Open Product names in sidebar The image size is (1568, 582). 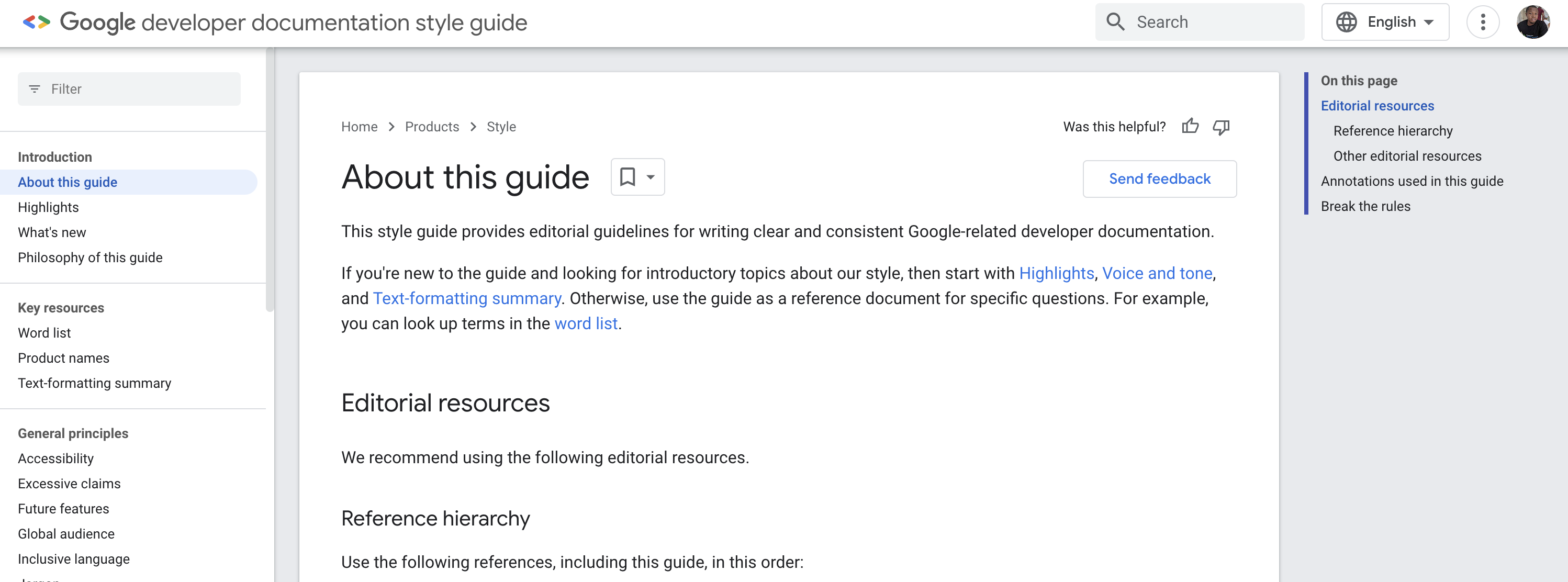pyautogui.click(x=63, y=358)
